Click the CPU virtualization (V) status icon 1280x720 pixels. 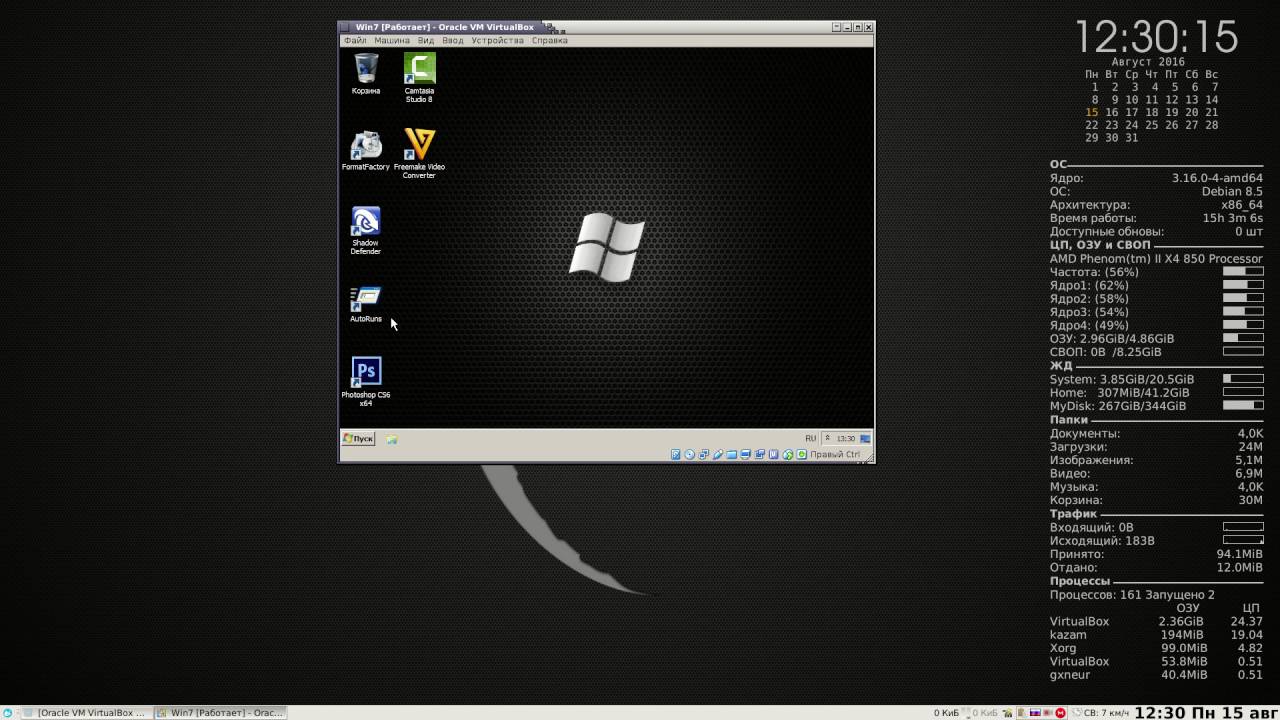pos(773,454)
